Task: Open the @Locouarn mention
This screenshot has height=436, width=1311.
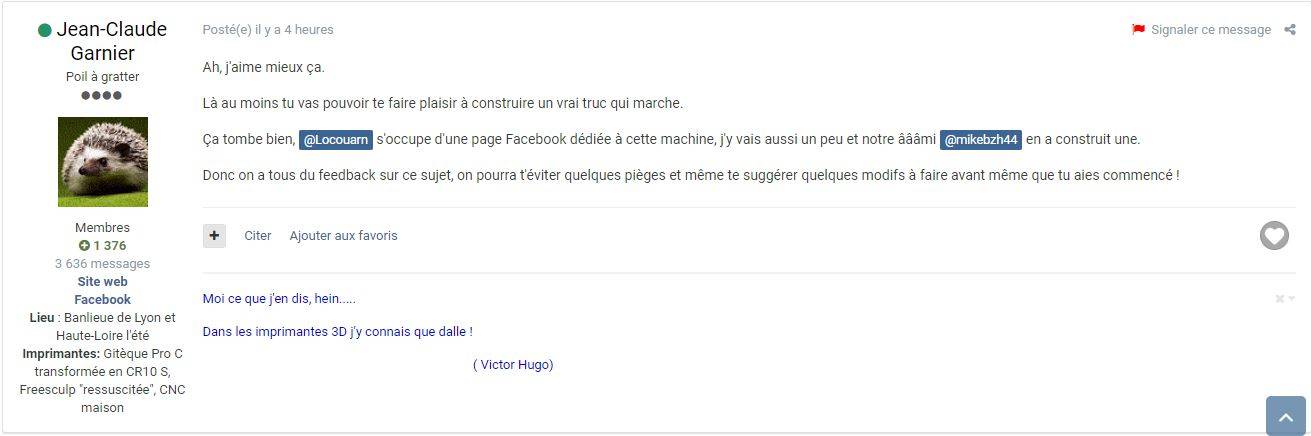Action: click(336, 140)
